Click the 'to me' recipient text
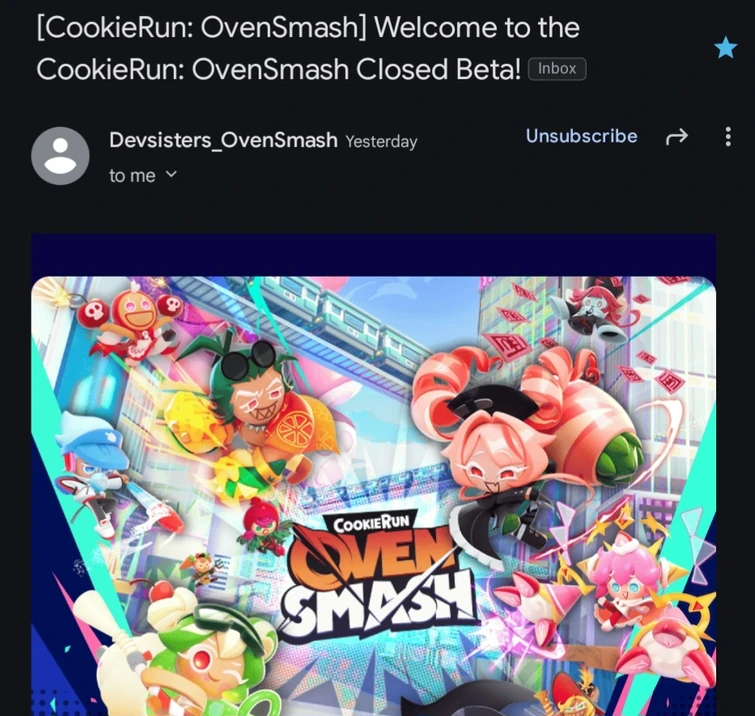755x716 pixels. pos(132,176)
